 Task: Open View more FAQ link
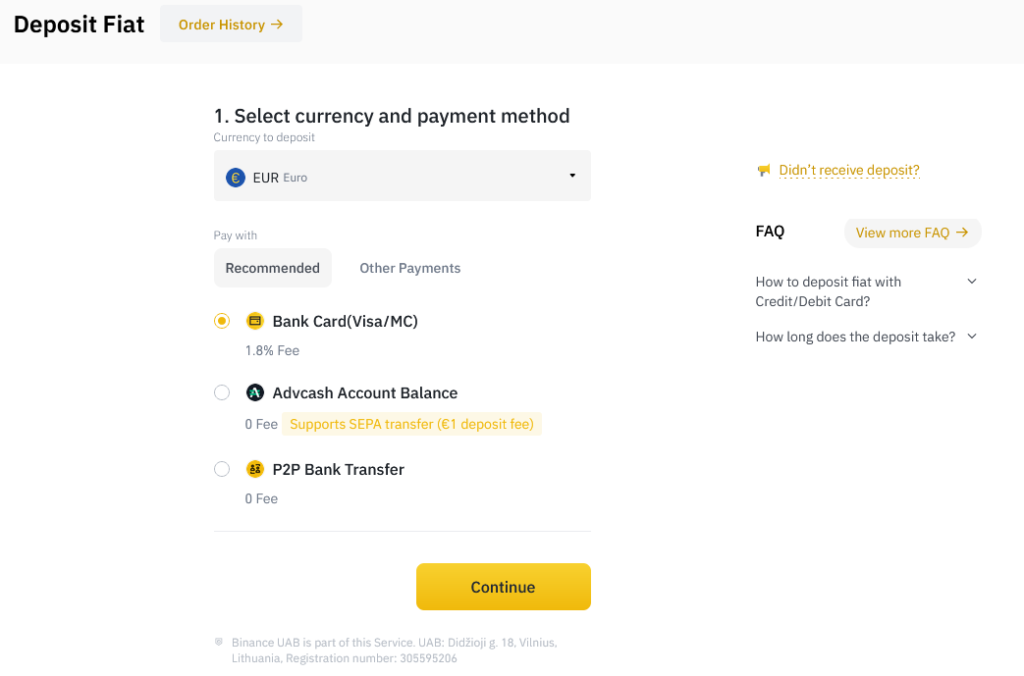coord(912,233)
